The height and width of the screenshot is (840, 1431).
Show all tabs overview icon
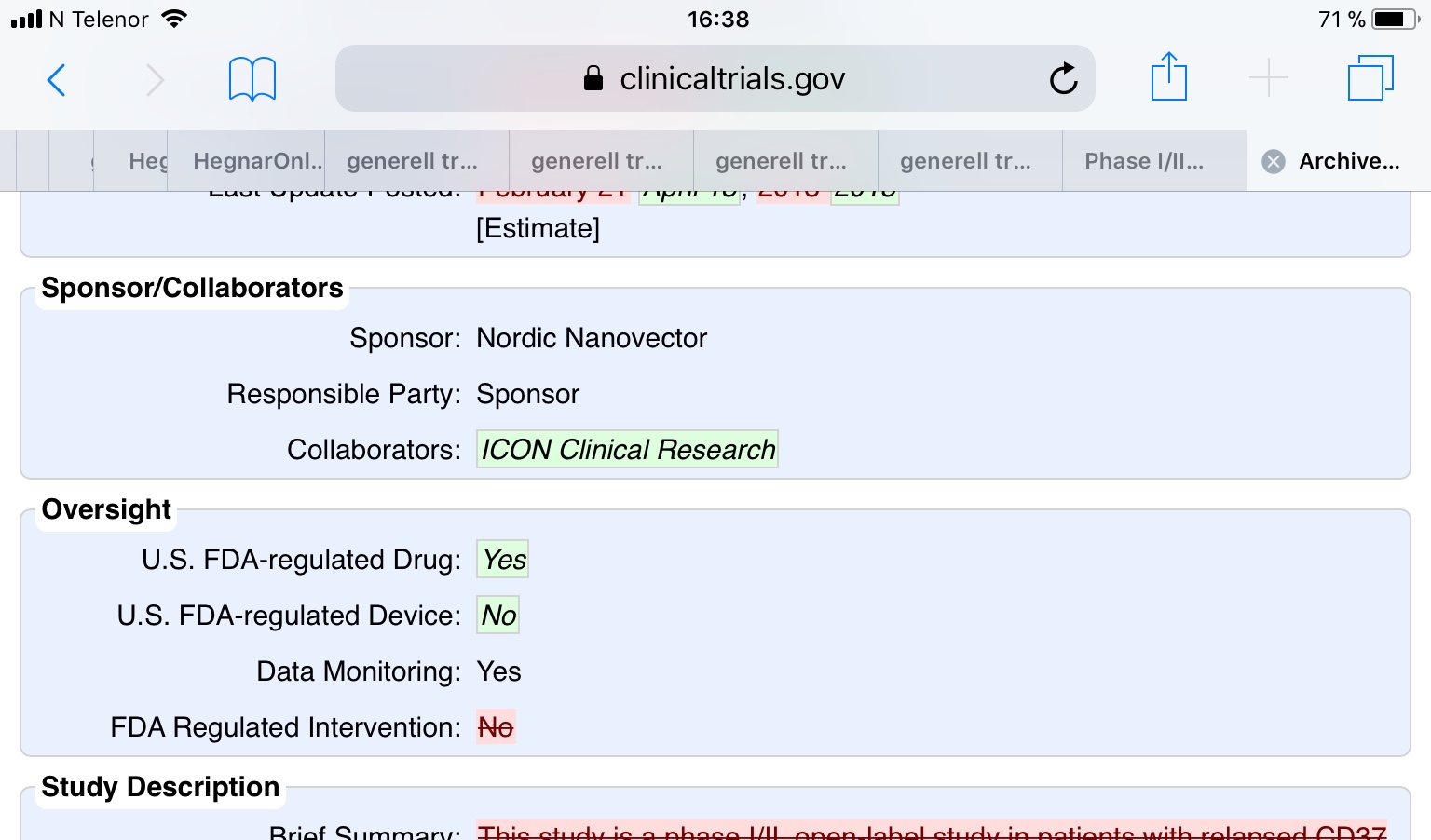click(x=1370, y=77)
